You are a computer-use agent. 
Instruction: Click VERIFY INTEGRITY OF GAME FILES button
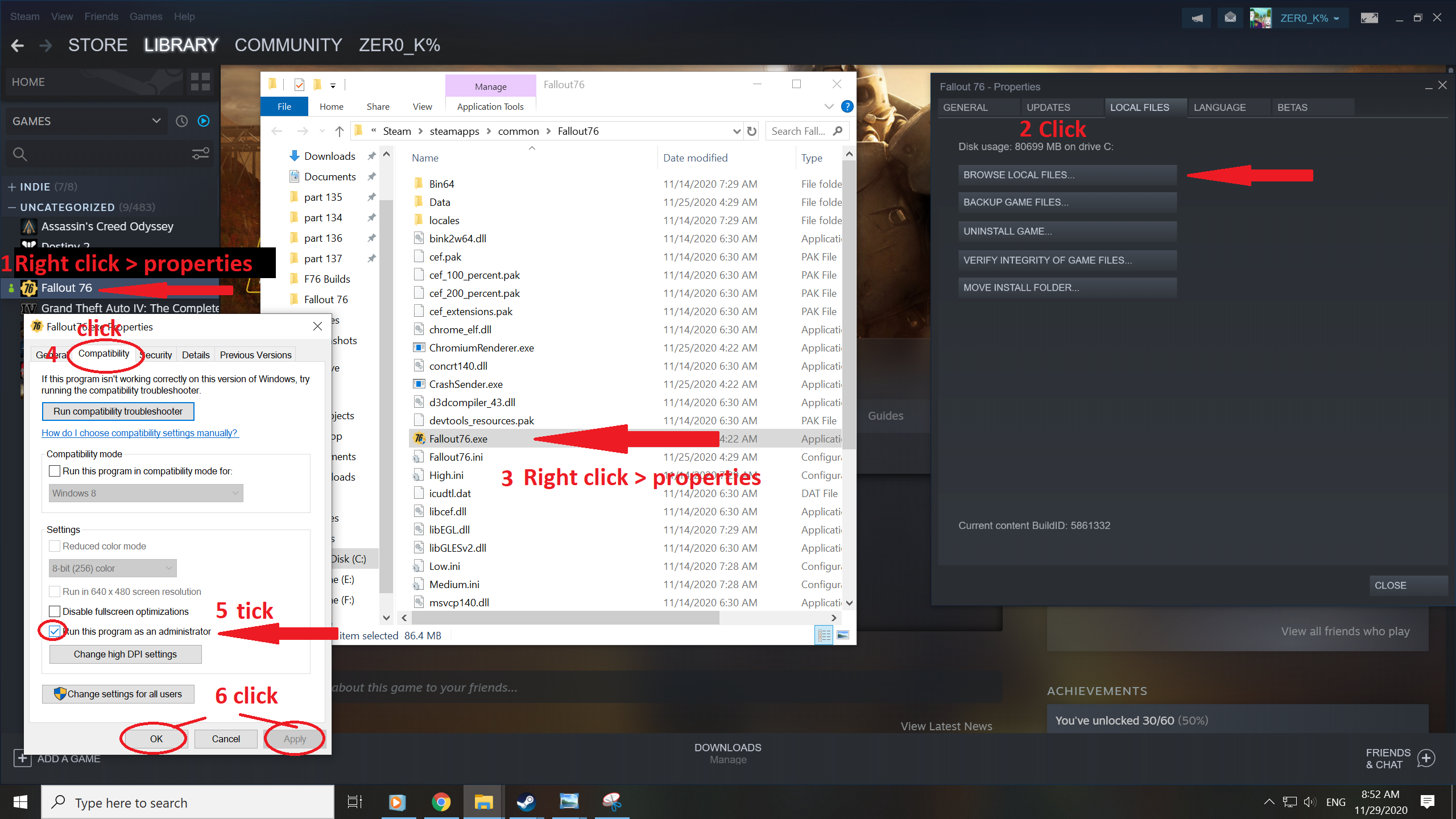click(1066, 260)
